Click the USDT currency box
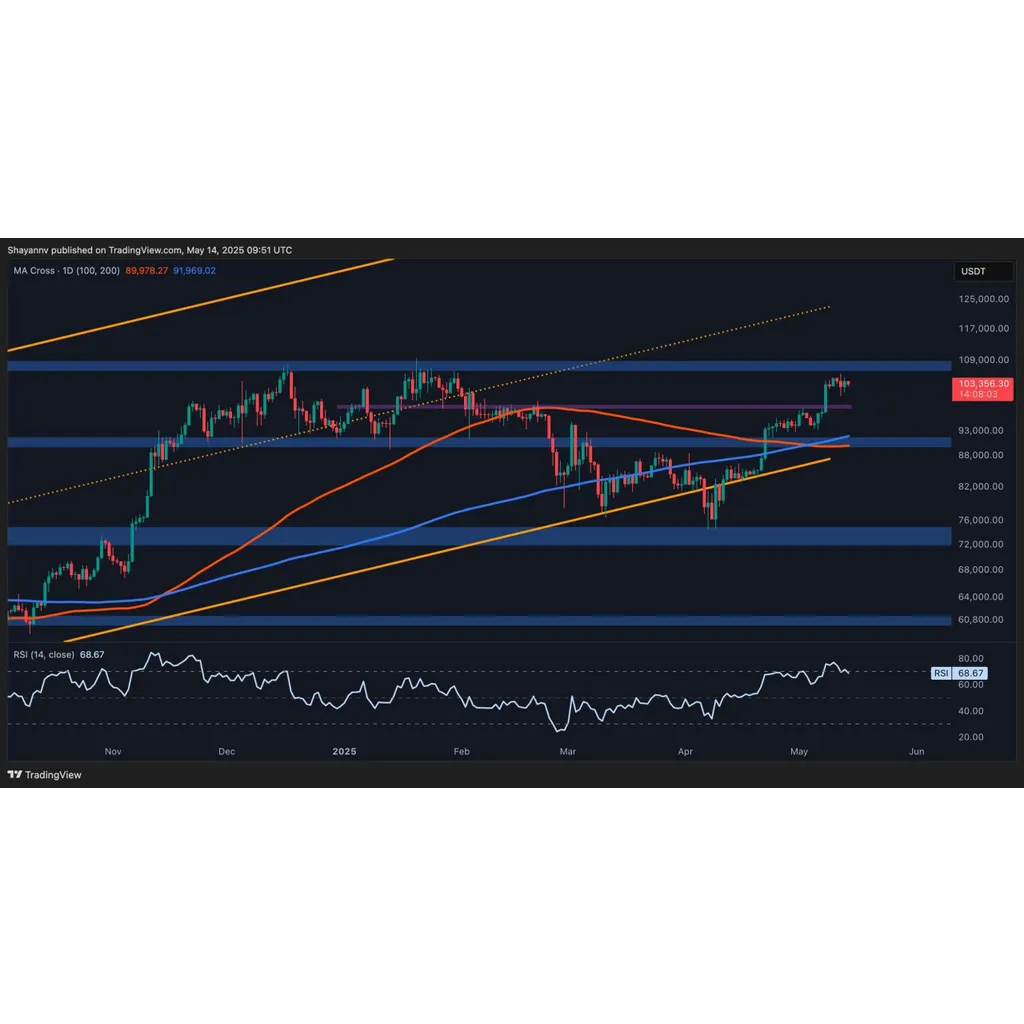 tap(984, 271)
